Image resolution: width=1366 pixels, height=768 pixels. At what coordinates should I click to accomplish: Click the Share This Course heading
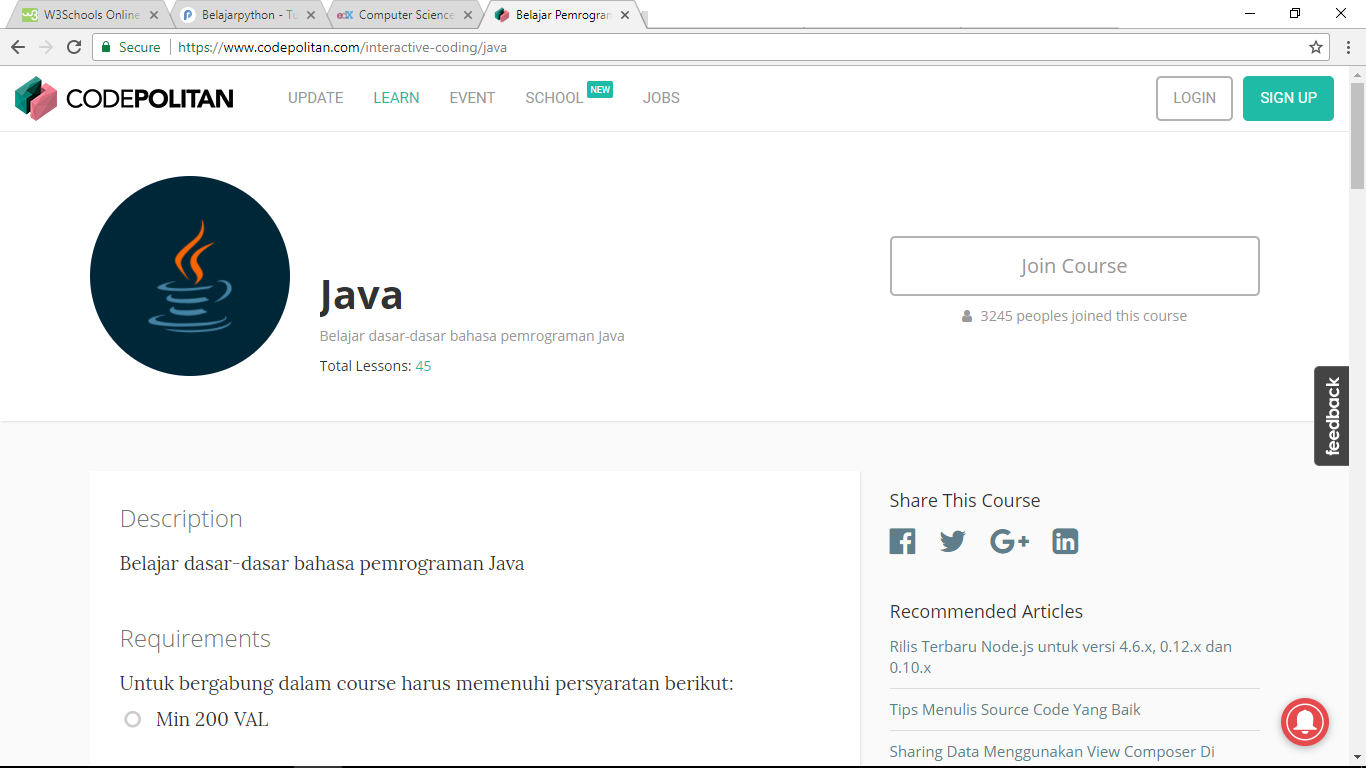point(965,501)
